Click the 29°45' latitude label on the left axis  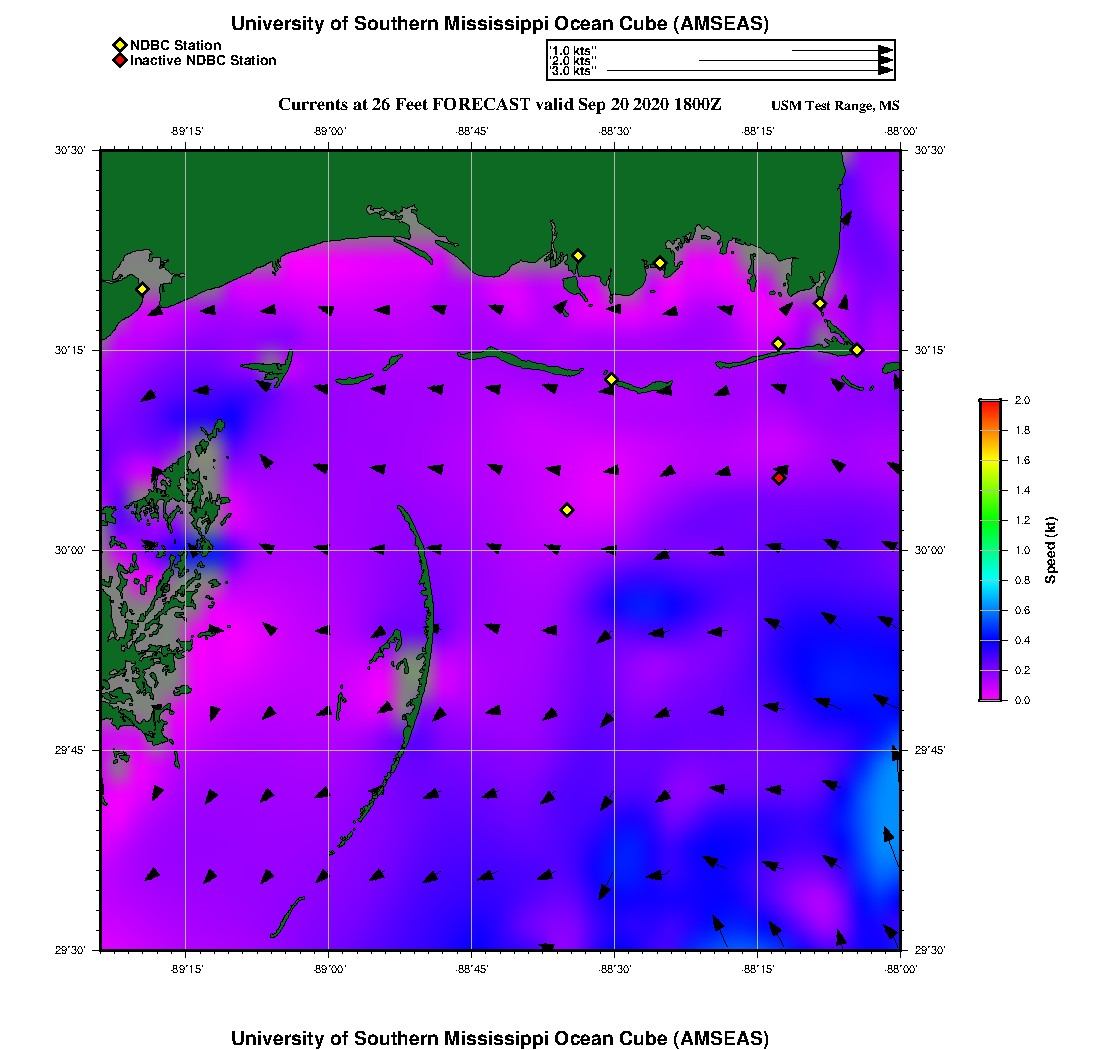pyautogui.click(x=70, y=750)
